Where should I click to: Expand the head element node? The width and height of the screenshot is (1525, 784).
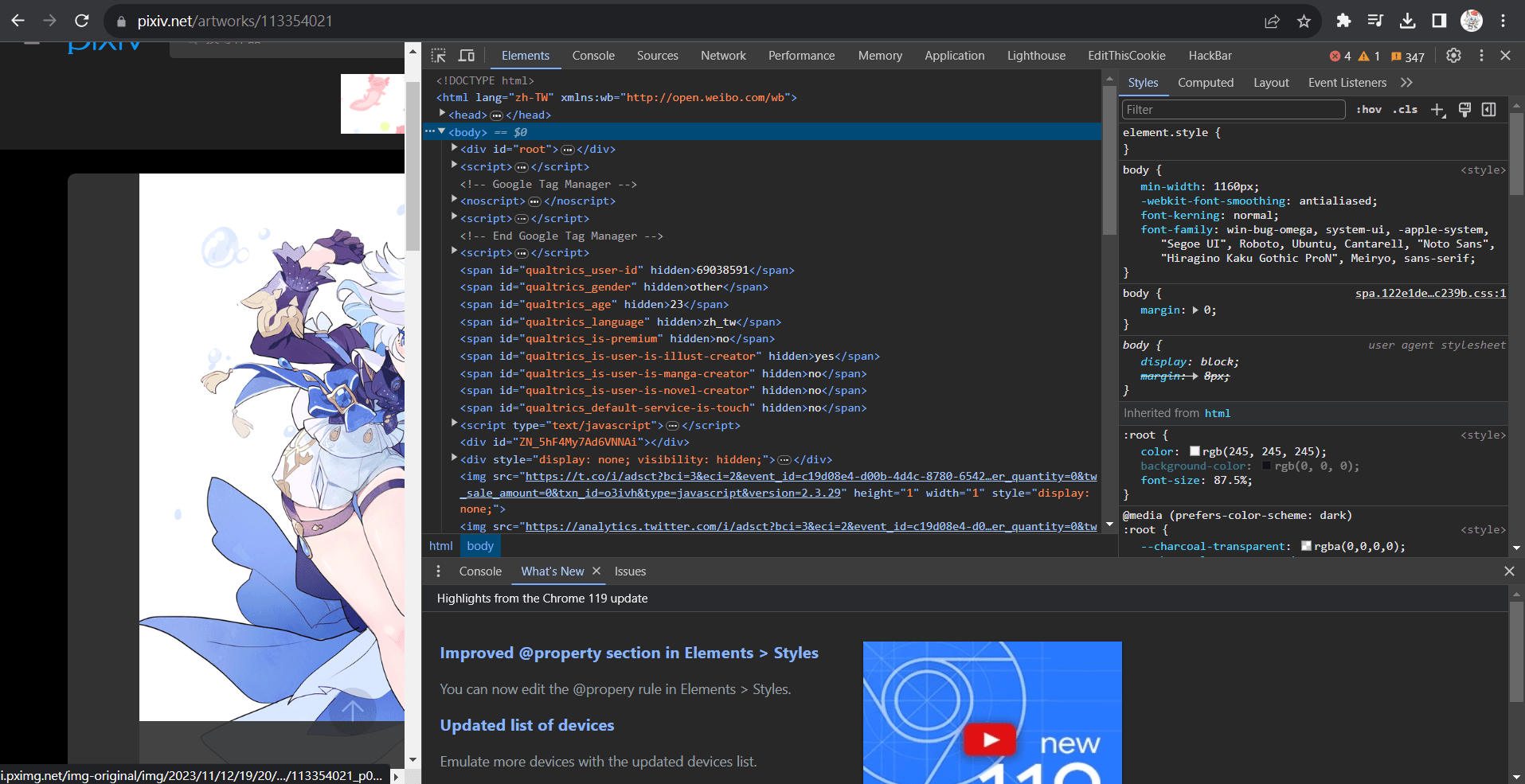click(442, 114)
